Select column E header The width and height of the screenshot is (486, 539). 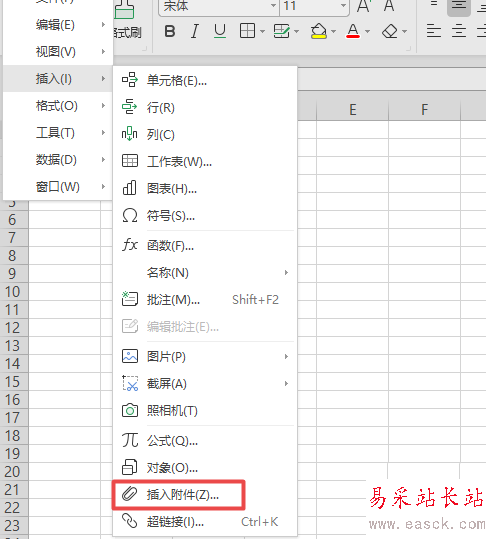(353, 110)
